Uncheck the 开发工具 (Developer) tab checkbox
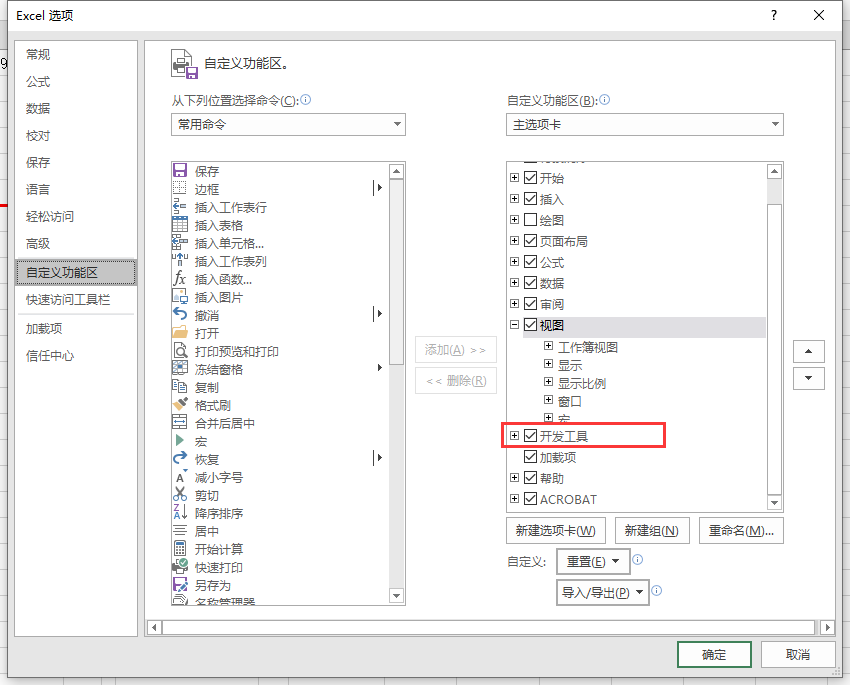 pos(531,436)
